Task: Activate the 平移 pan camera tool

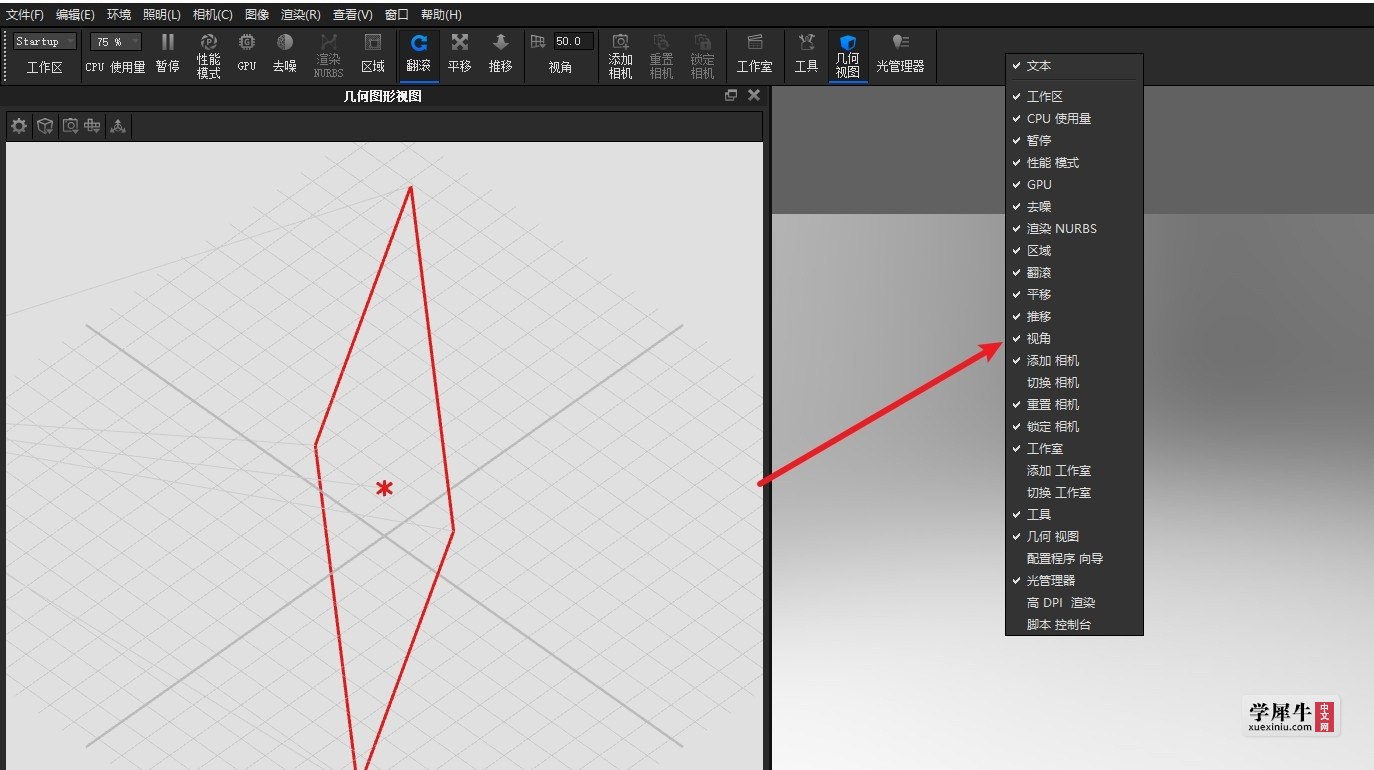Action: point(460,42)
